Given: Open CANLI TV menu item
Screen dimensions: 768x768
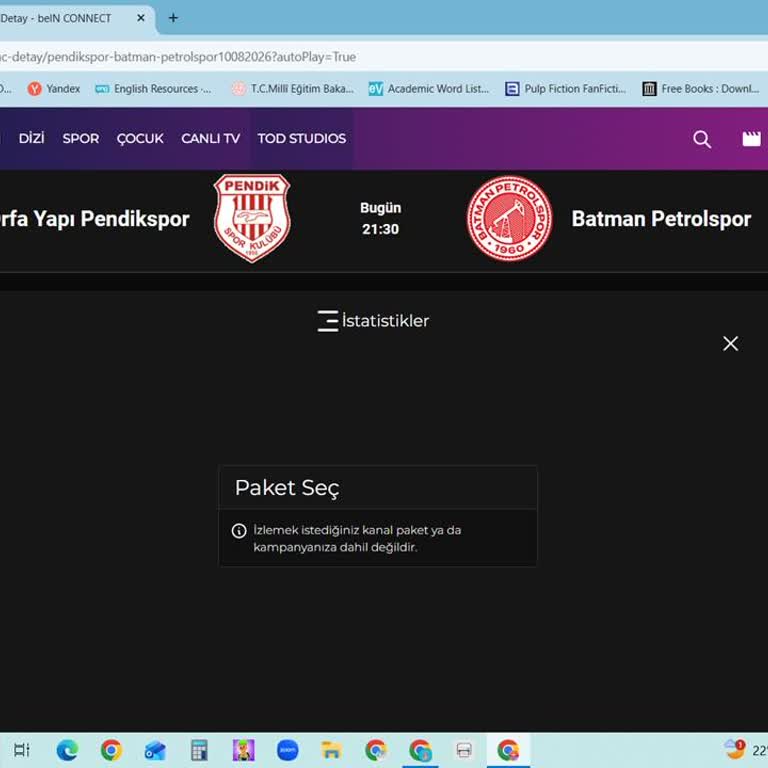Looking at the screenshot, I should coord(211,139).
